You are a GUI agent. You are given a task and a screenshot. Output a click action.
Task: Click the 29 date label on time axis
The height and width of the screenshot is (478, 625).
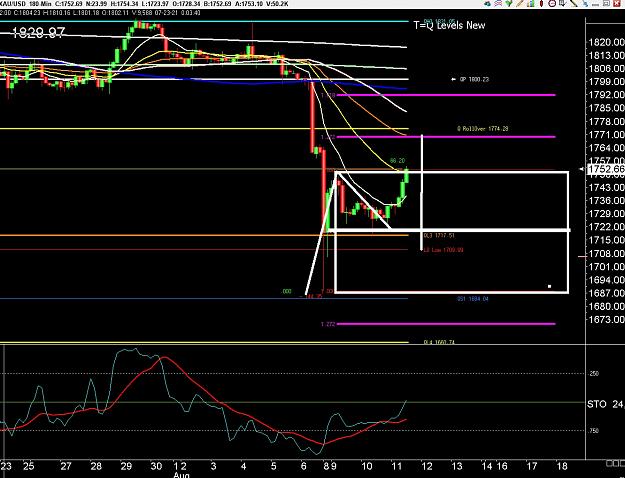click(126, 466)
